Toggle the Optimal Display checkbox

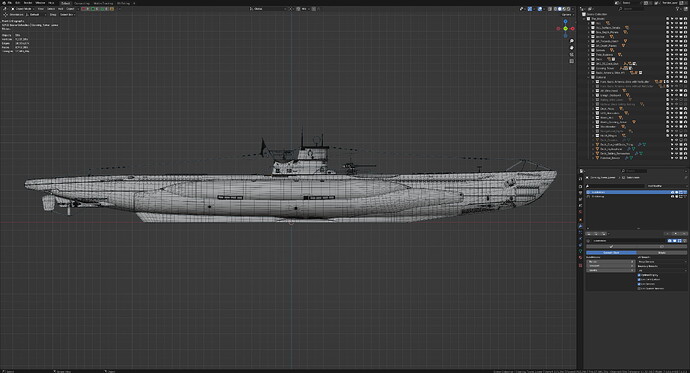tap(639, 275)
